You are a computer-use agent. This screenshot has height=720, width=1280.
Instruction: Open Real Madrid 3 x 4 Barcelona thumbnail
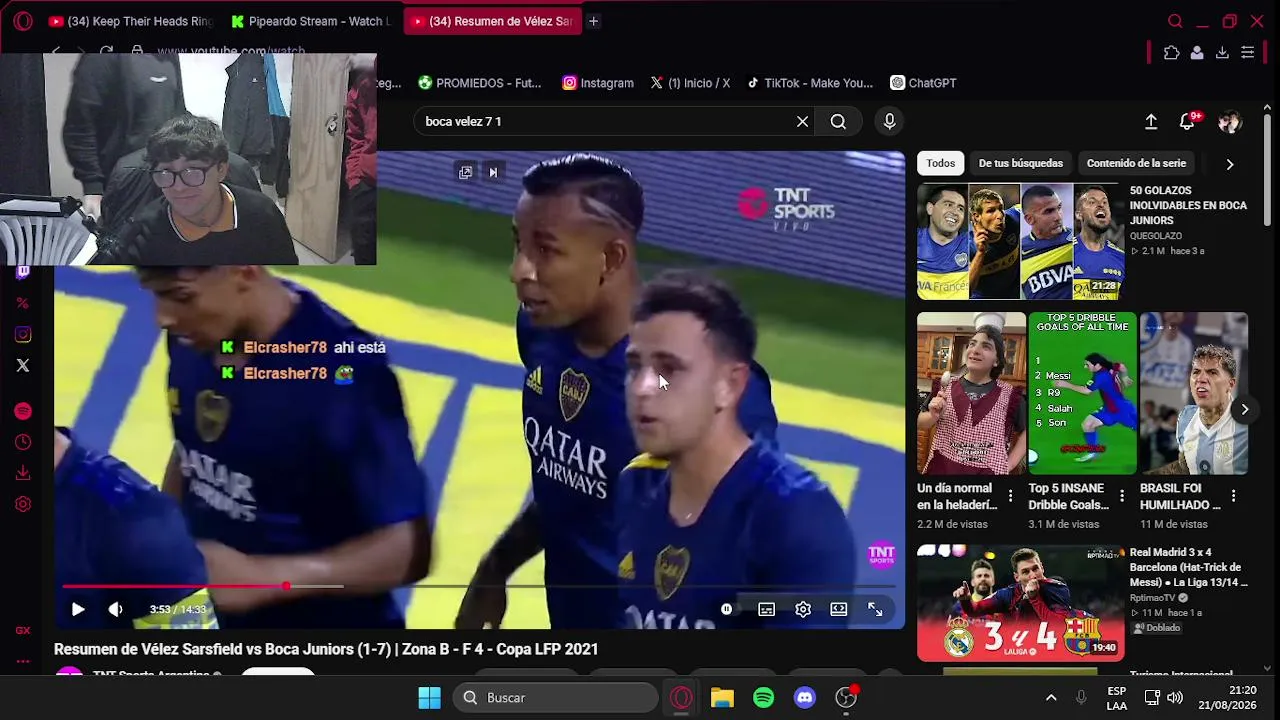click(1020, 603)
